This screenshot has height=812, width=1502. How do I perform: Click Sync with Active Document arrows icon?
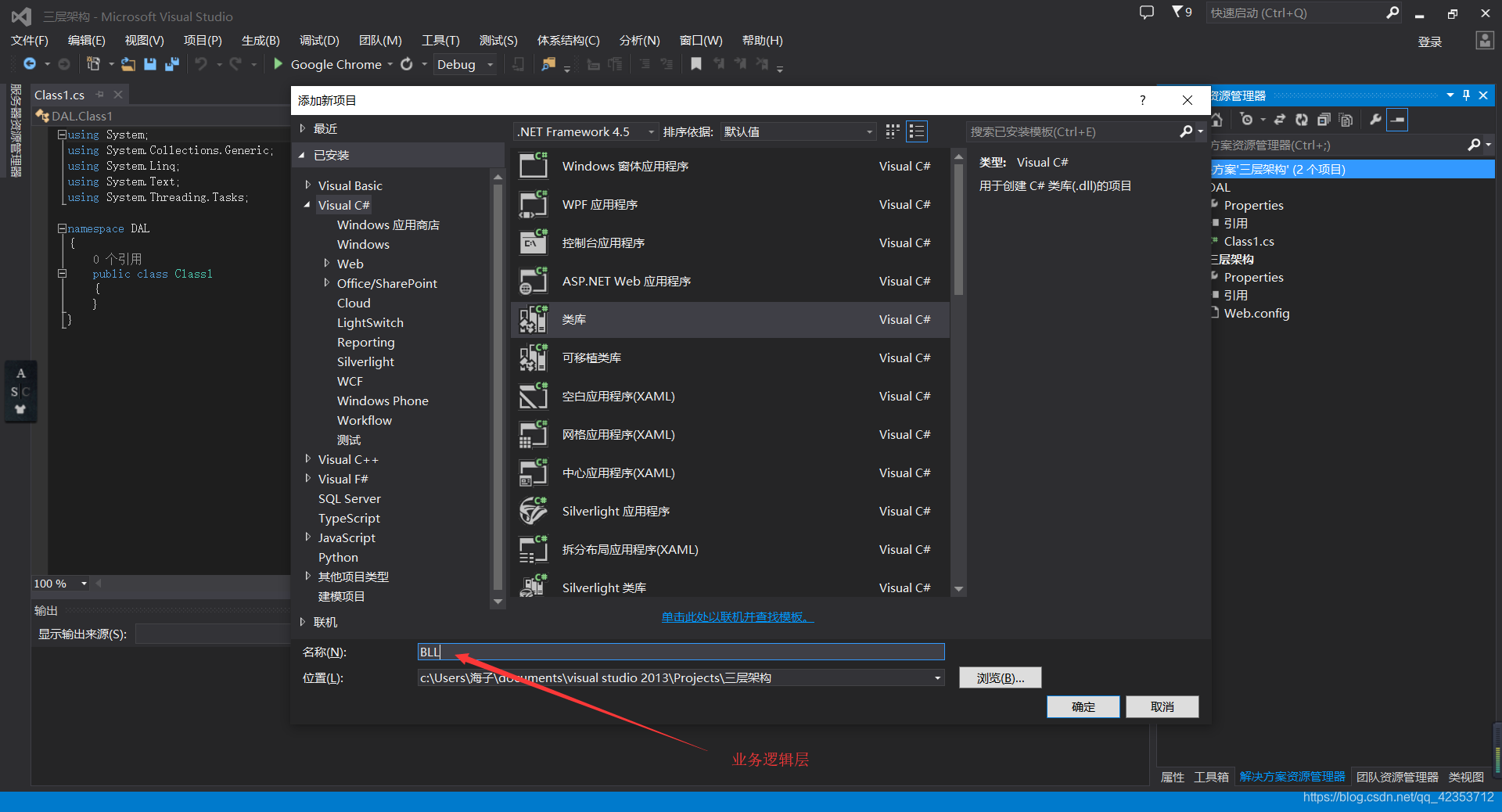click(x=1280, y=120)
